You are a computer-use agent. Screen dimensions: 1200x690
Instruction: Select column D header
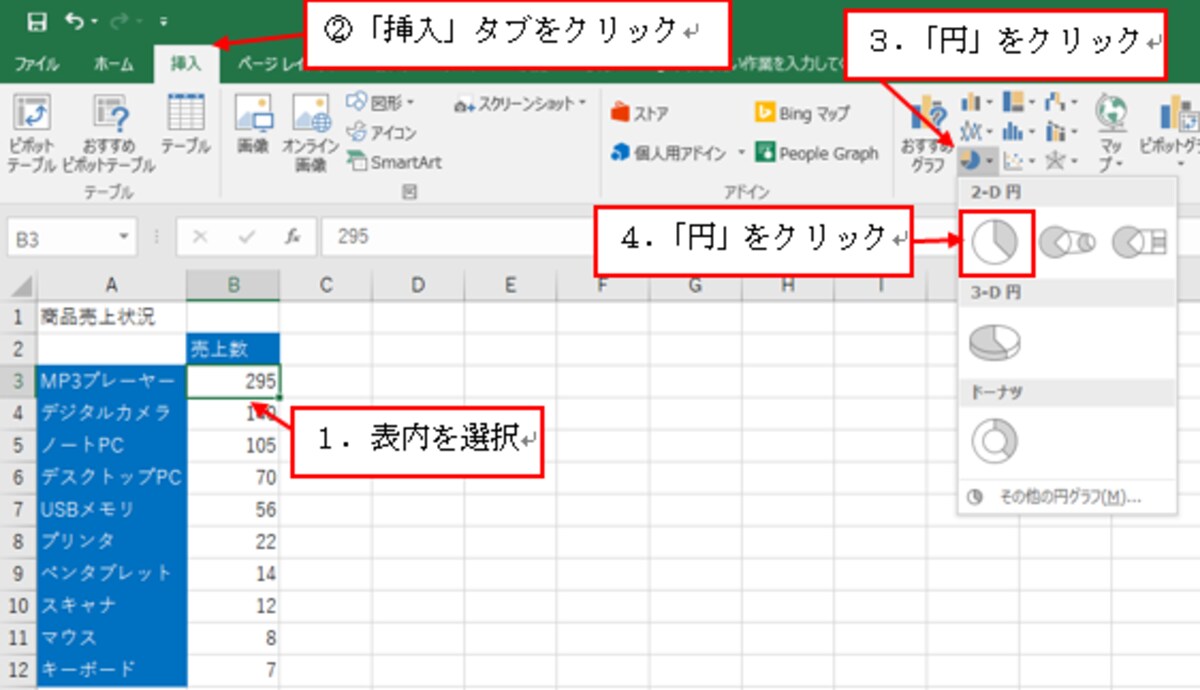418,286
